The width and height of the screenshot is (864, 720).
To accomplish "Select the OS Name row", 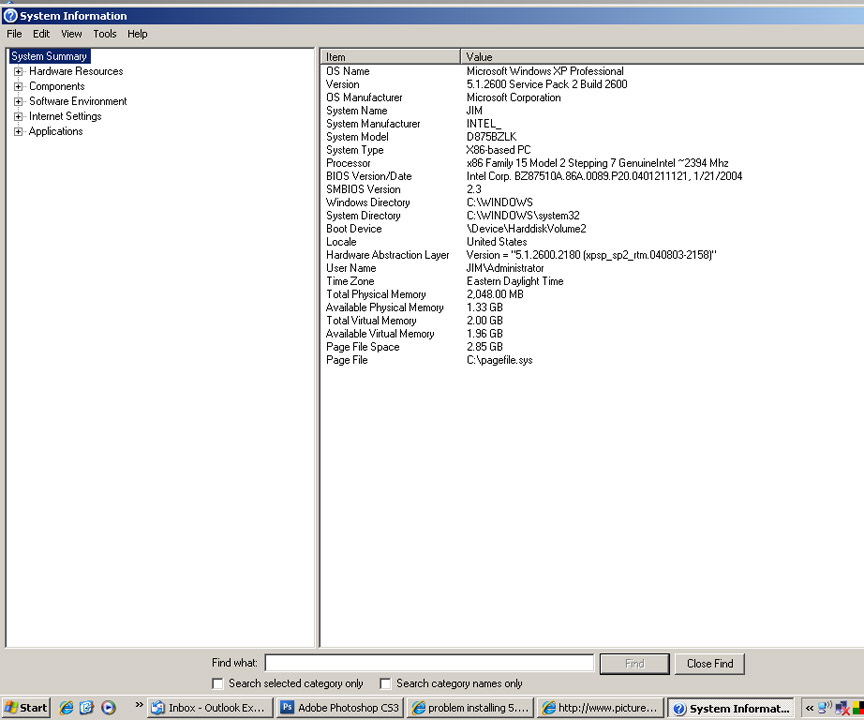I will coord(592,71).
